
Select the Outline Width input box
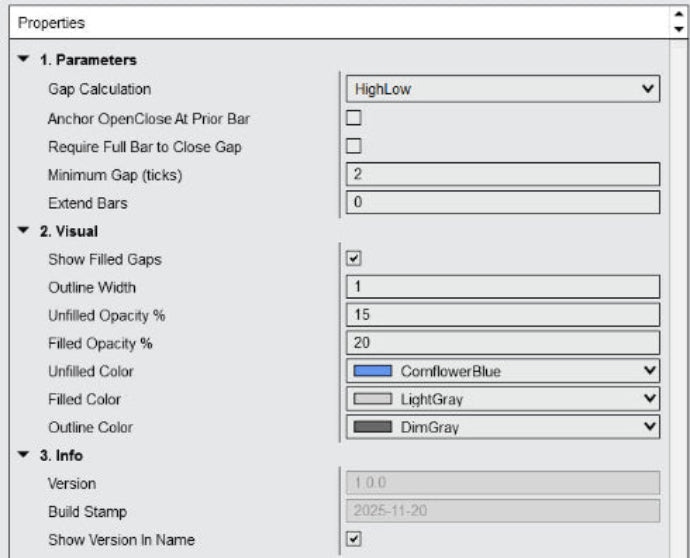pos(502,287)
